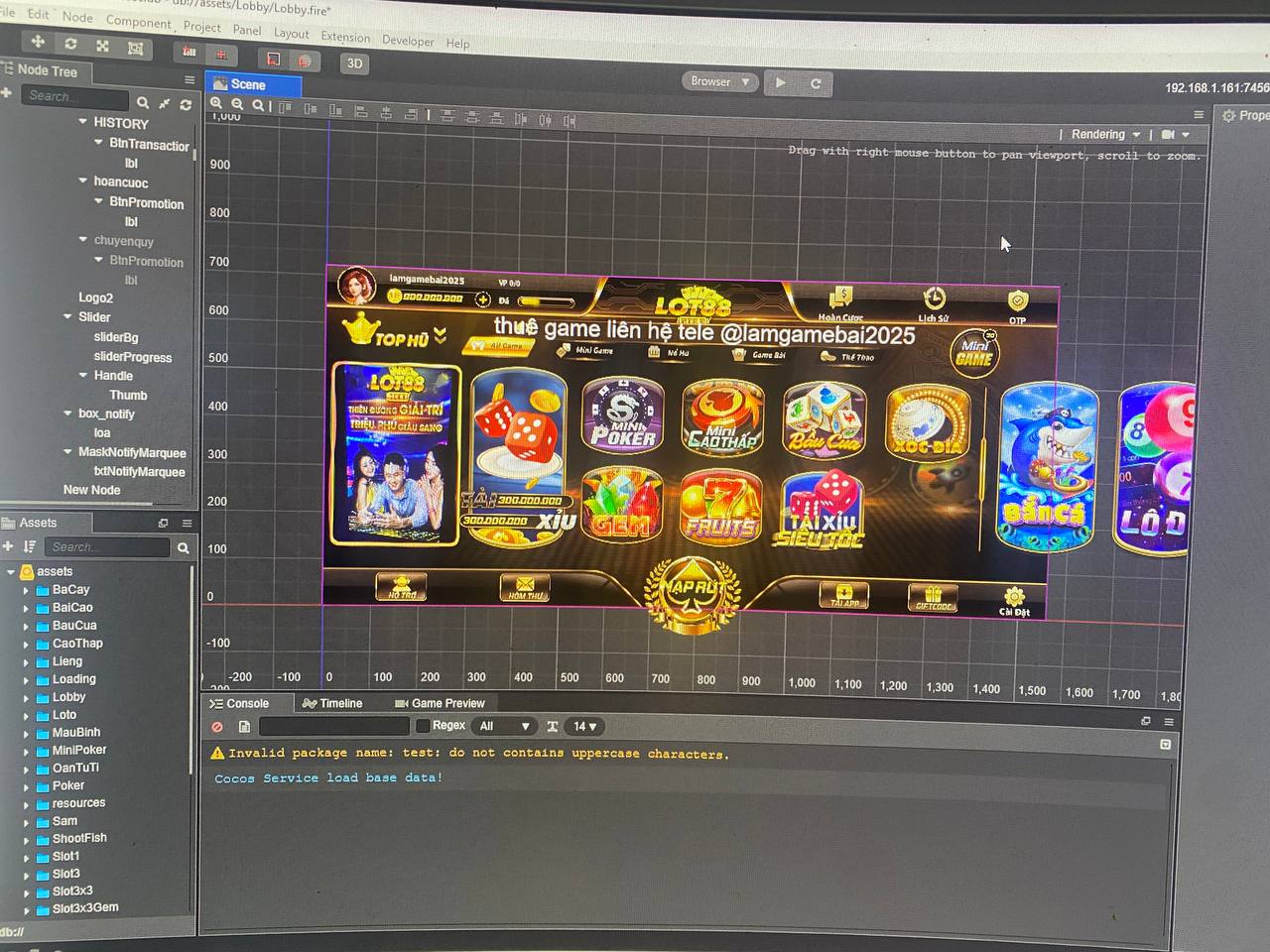The width and height of the screenshot is (1270, 952).
Task: Clear the console with the red icon
Action: click(x=217, y=727)
